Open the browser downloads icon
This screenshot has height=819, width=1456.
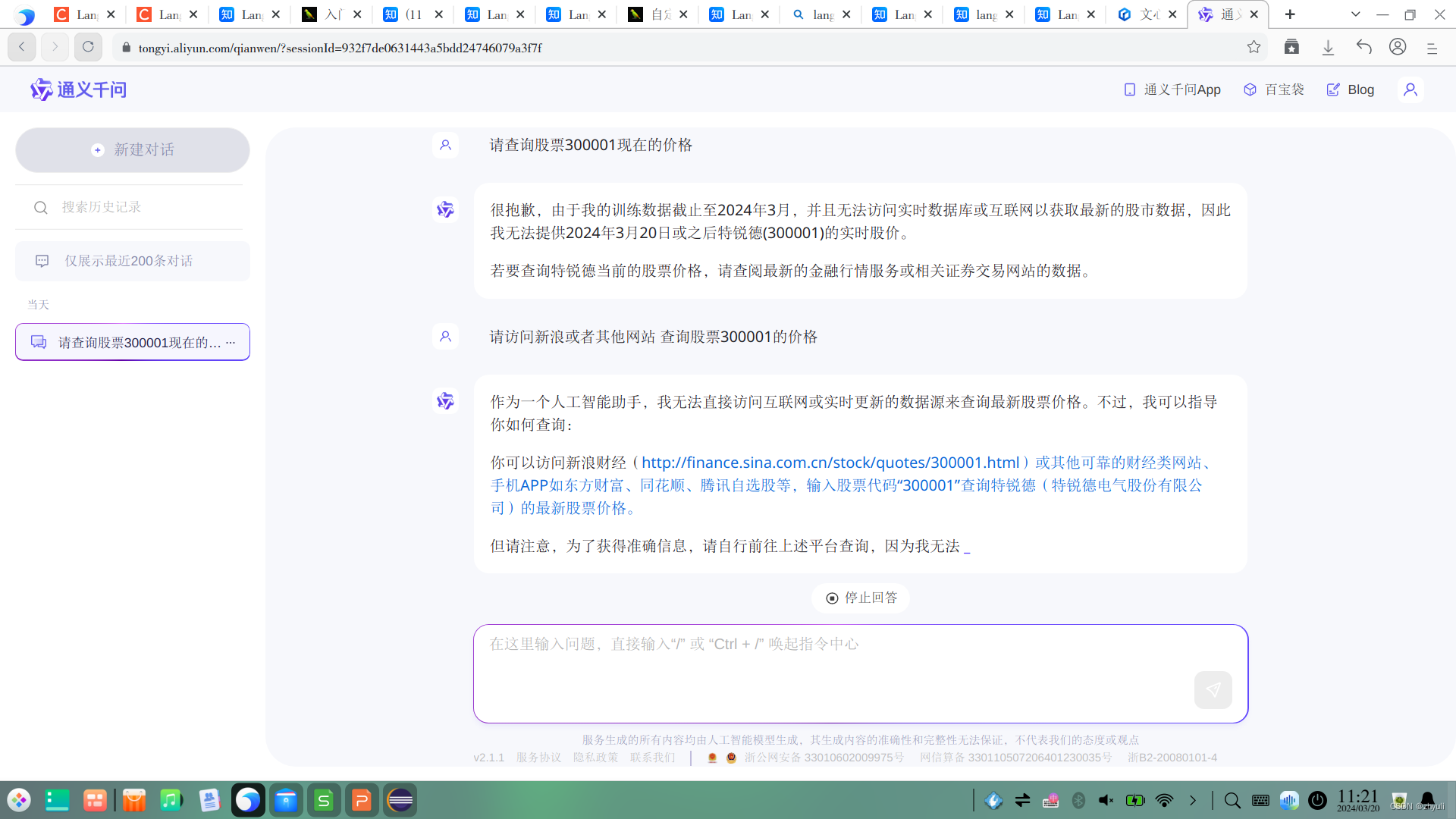pyautogui.click(x=1328, y=47)
